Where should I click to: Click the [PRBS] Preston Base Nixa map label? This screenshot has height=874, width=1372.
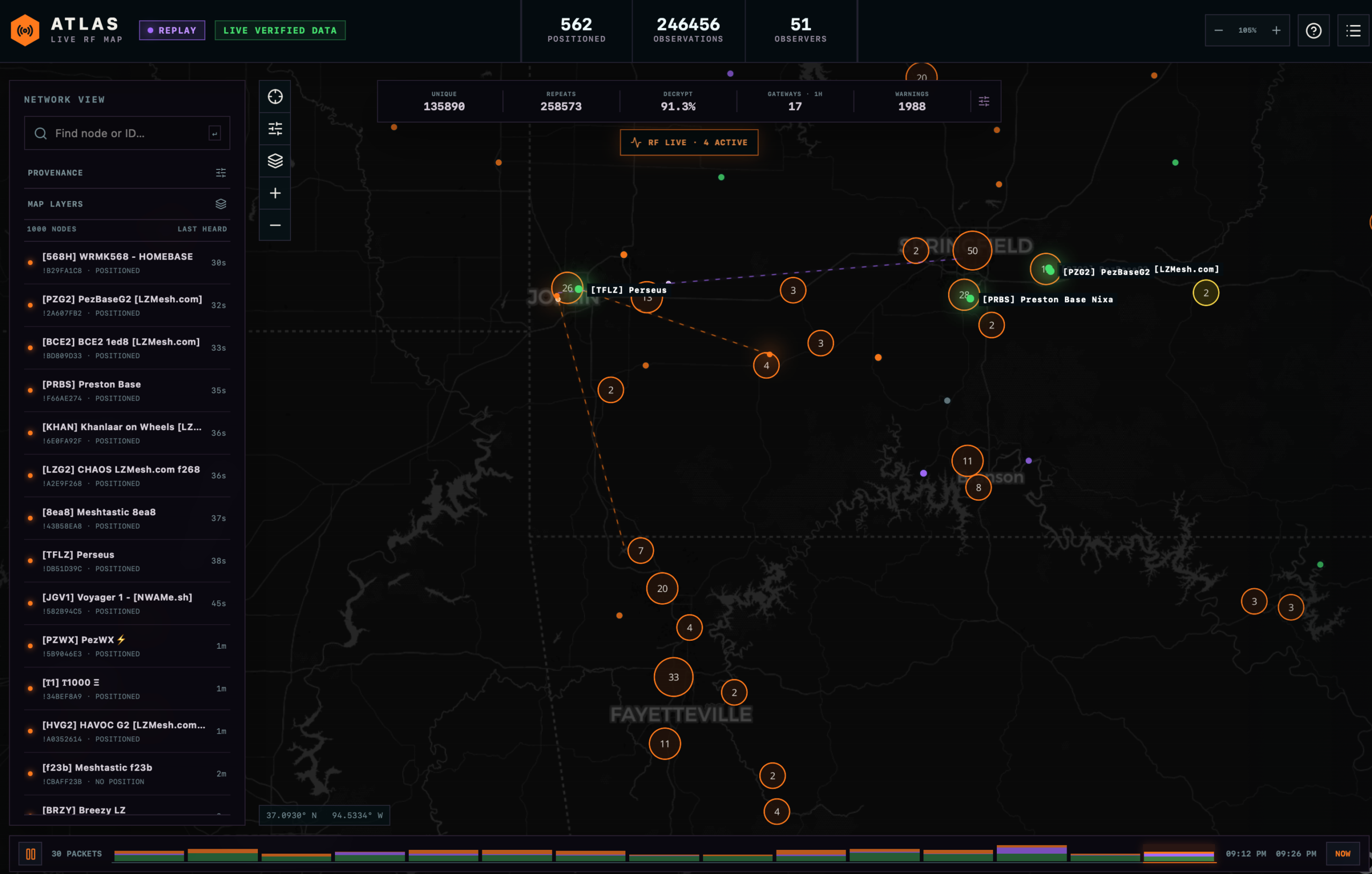[x=1047, y=299]
